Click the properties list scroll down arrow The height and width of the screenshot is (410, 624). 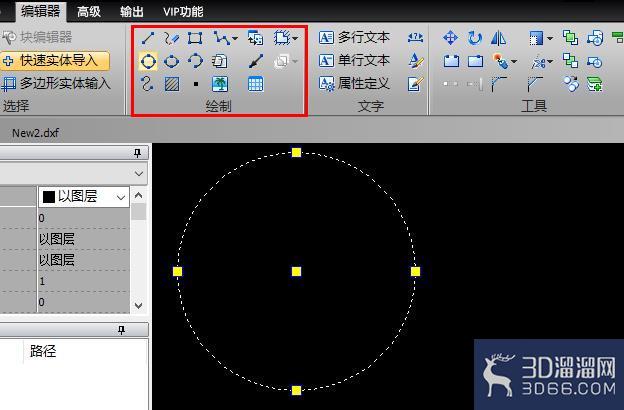pos(138,306)
